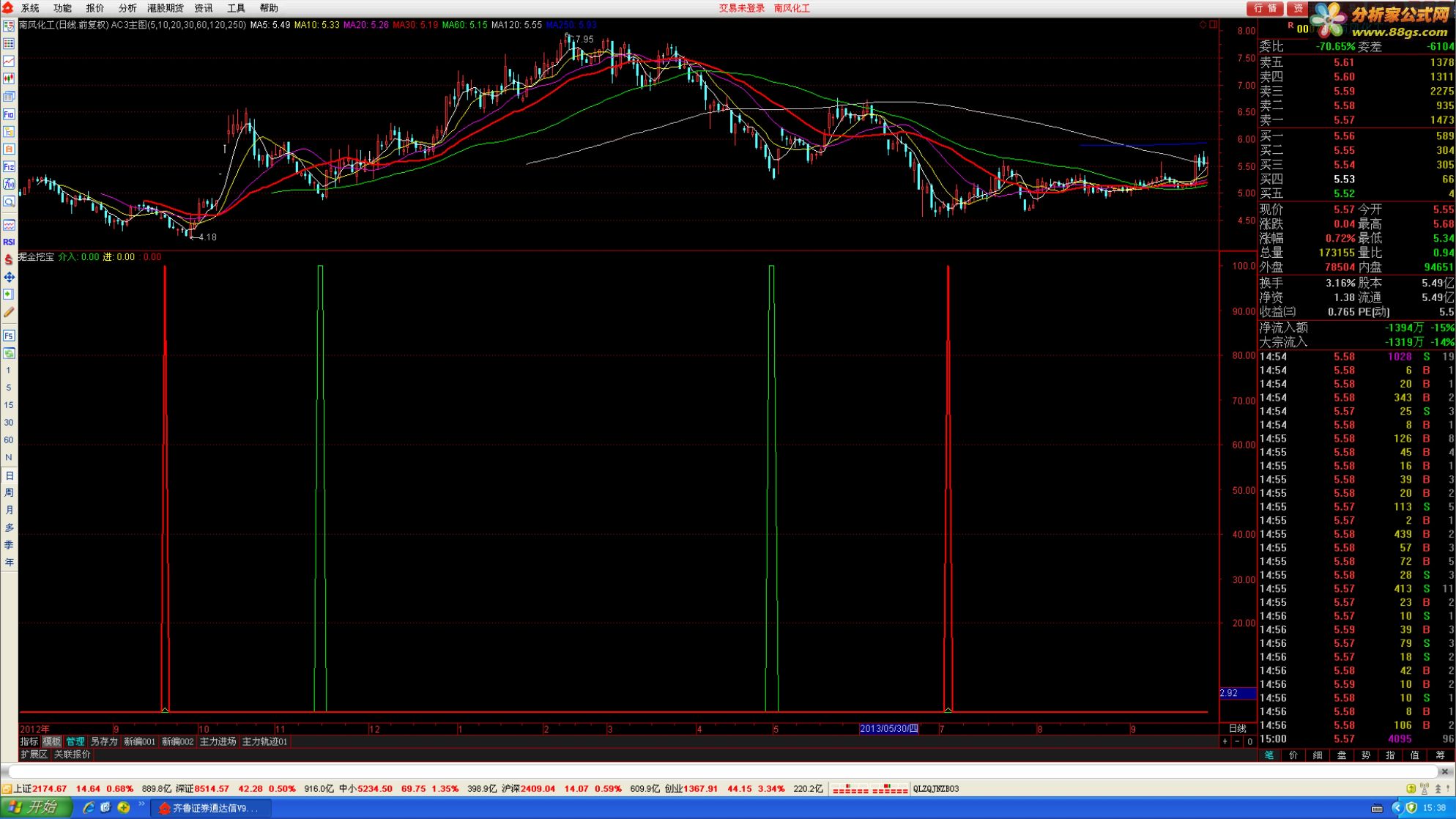This screenshot has width=1456, height=819.
Task: Open the 功能 menu
Action: tap(62, 8)
